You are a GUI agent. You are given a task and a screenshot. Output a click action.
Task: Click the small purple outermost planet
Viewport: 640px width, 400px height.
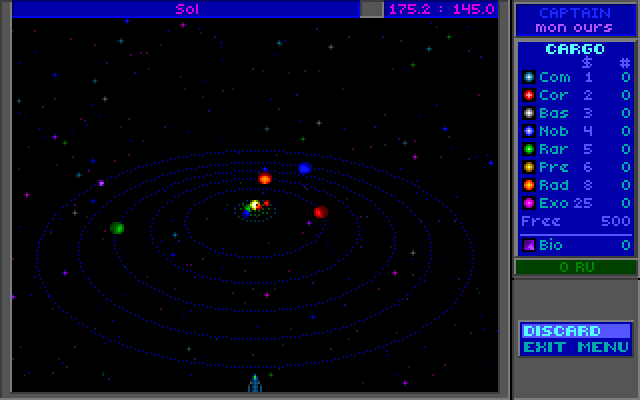[x=101, y=183]
